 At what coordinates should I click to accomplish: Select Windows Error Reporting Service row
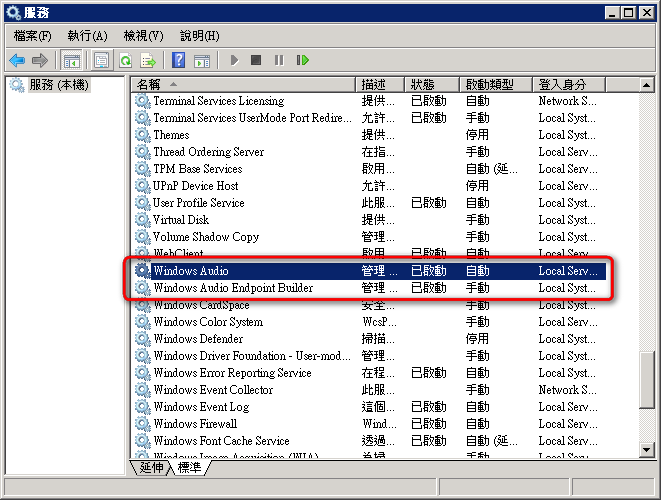click(370, 373)
